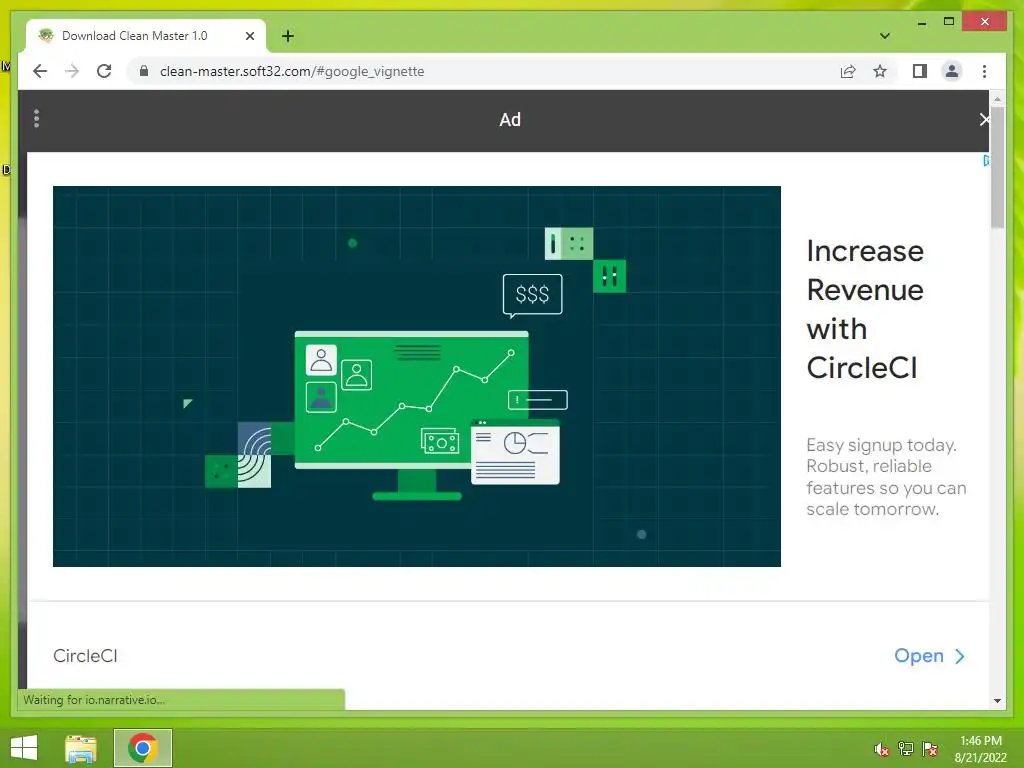This screenshot has width=1024, height=768.
Task: Click the 'Ad' label in the header
Action: click(510, 120)
